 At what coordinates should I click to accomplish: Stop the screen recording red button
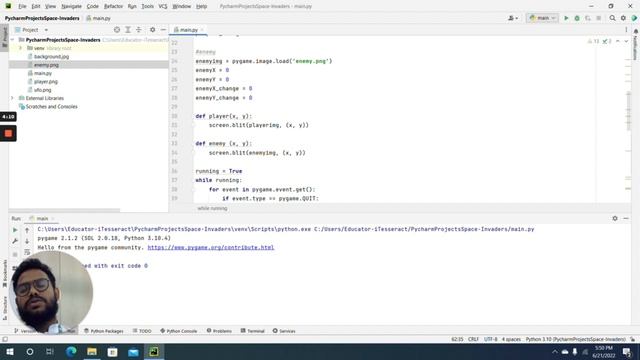8,133
